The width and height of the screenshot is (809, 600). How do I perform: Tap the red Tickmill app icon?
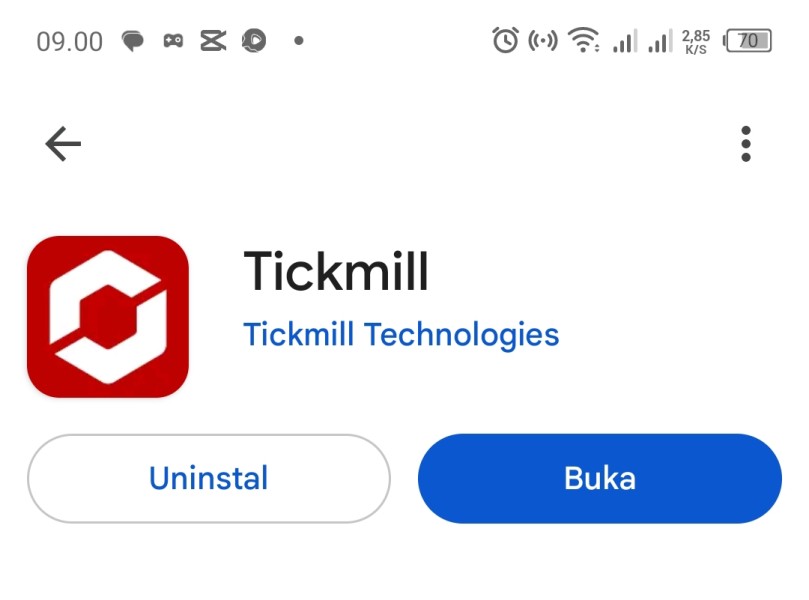pos(108,316)
